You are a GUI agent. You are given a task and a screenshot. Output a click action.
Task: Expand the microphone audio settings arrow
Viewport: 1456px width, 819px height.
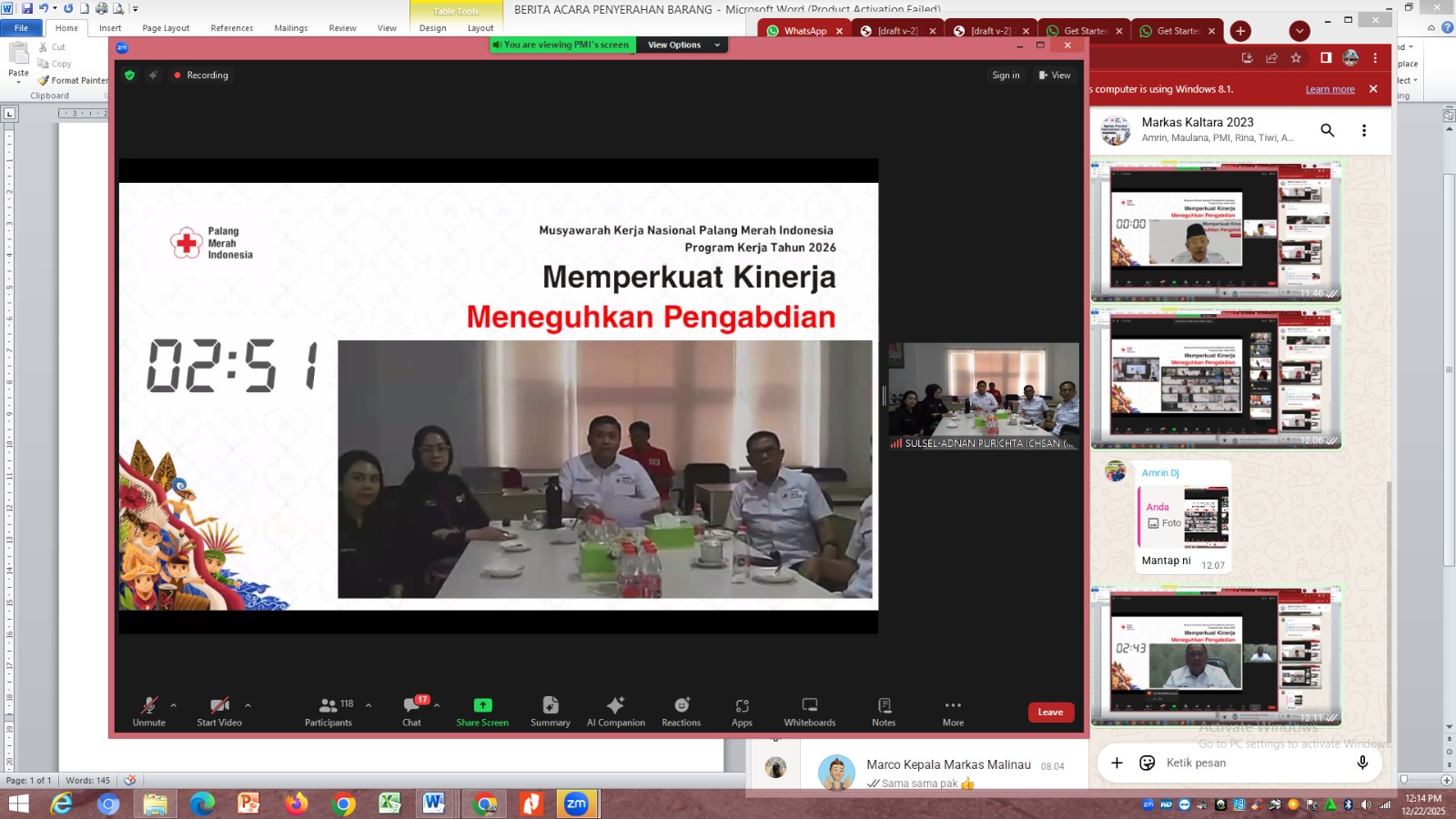point(172,704)
